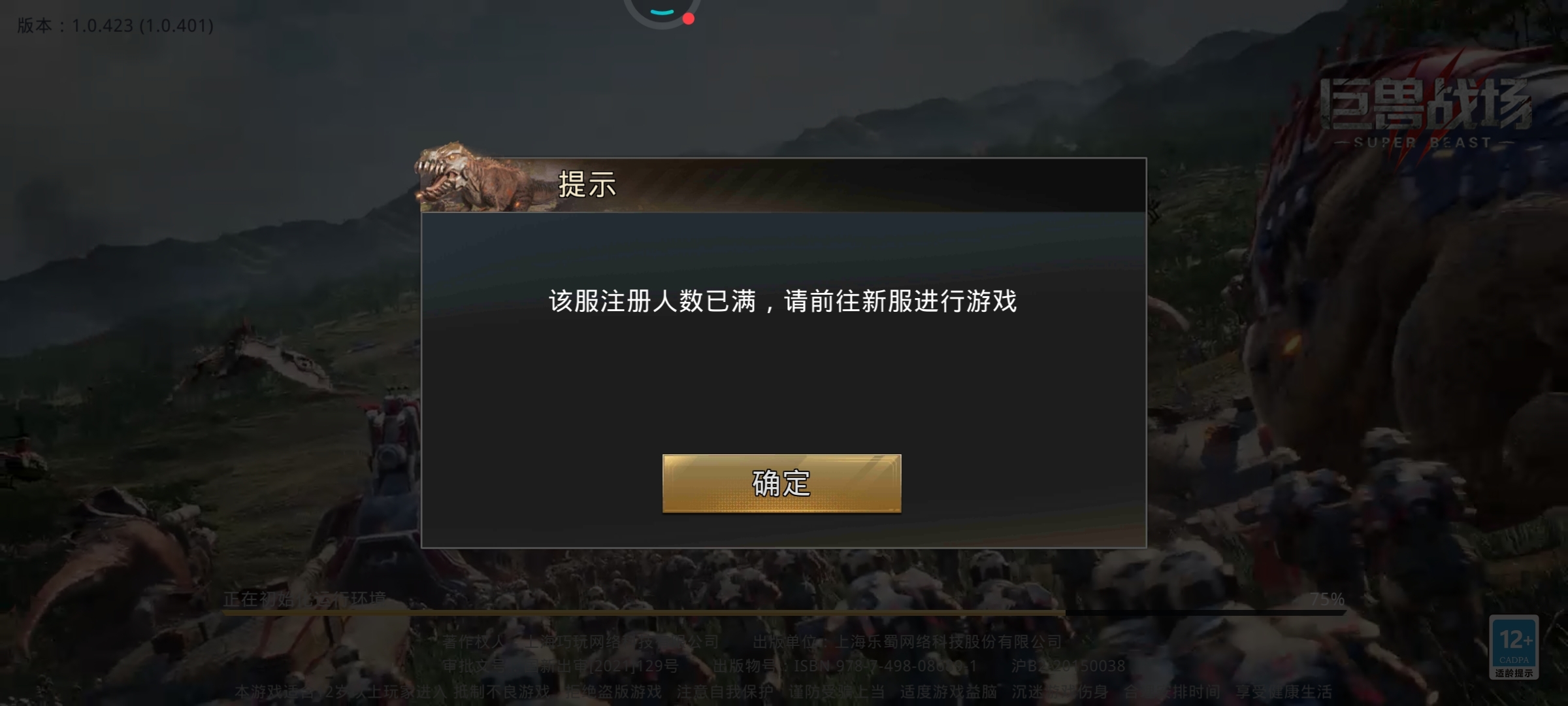Tap the 正在初始化运行环境 status text
This screenshot has width=1568, height=706.
tap(304, 599)
